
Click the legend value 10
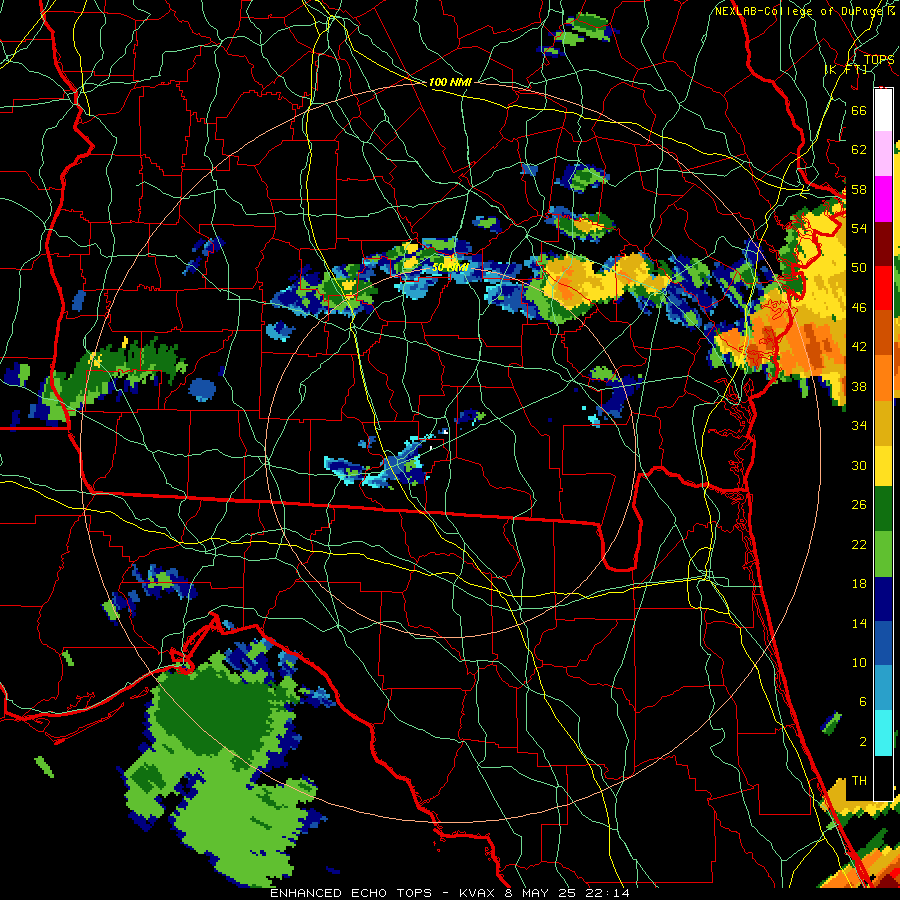[859, 662]
